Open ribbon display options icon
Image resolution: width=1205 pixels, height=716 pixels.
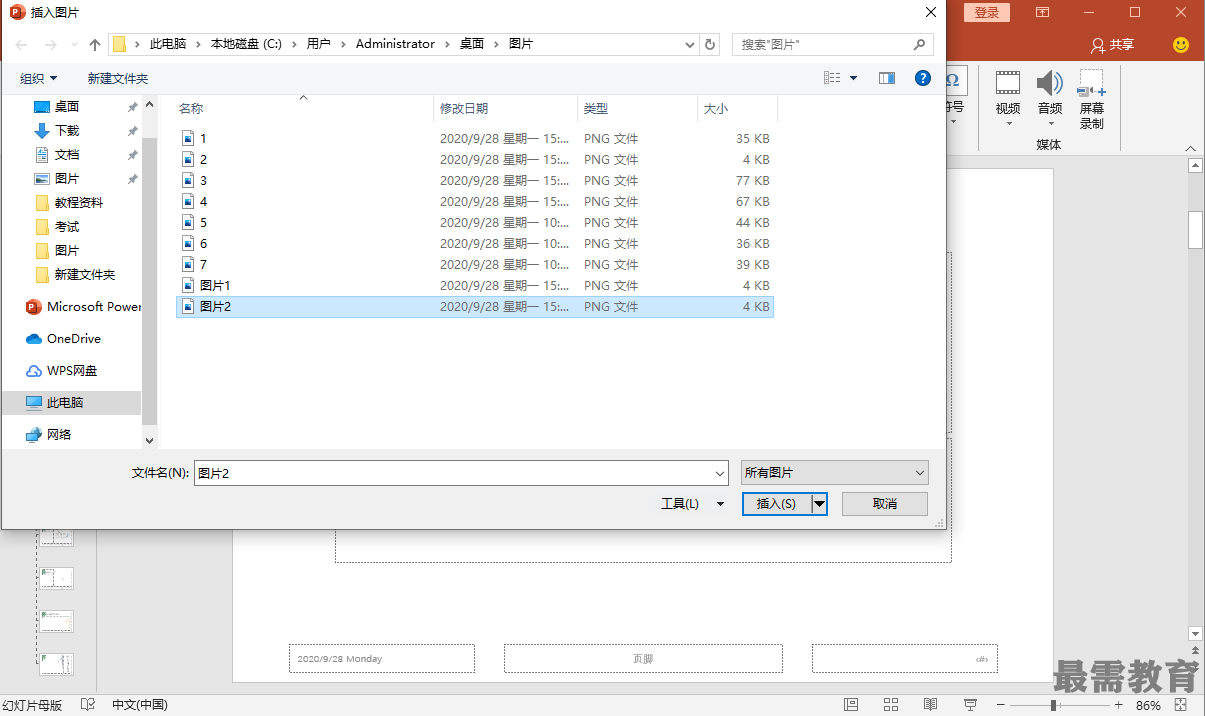coord(1043,12)
